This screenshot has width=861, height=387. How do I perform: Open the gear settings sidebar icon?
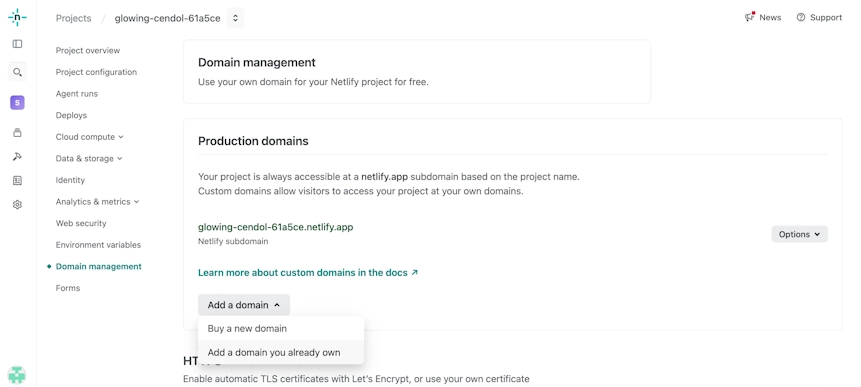pyautogui.click(x=17, y=205)
